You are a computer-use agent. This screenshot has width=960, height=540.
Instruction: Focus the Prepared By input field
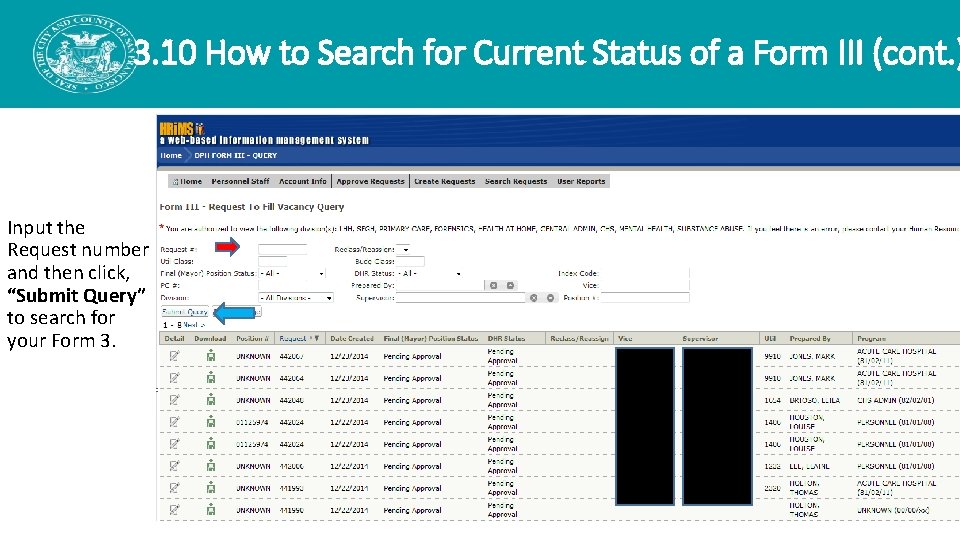point(440,286)
